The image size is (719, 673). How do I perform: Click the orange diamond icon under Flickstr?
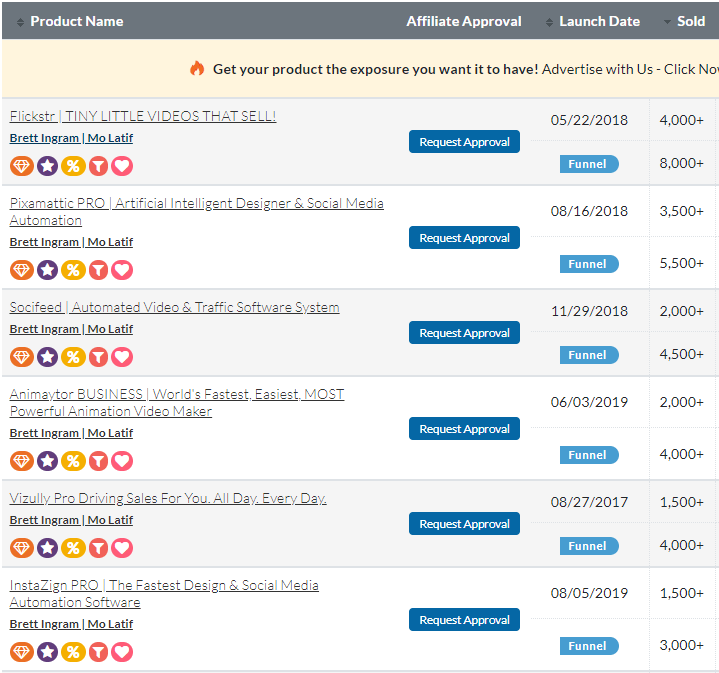coord(22,166)
